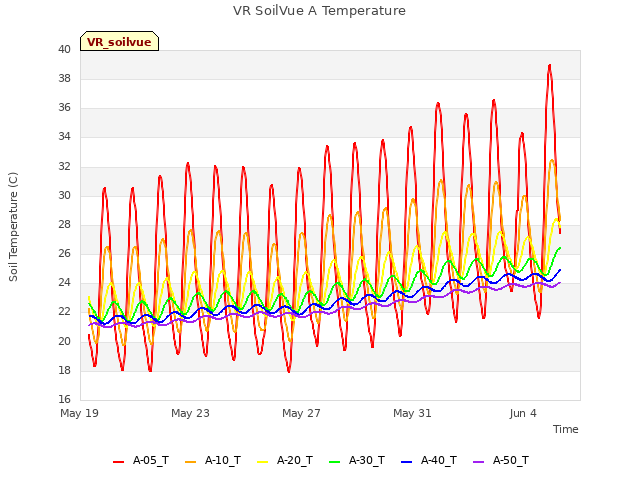Click the 28 y-axis tick label
This screenshot has width=640, height=480.
(64, 224)
